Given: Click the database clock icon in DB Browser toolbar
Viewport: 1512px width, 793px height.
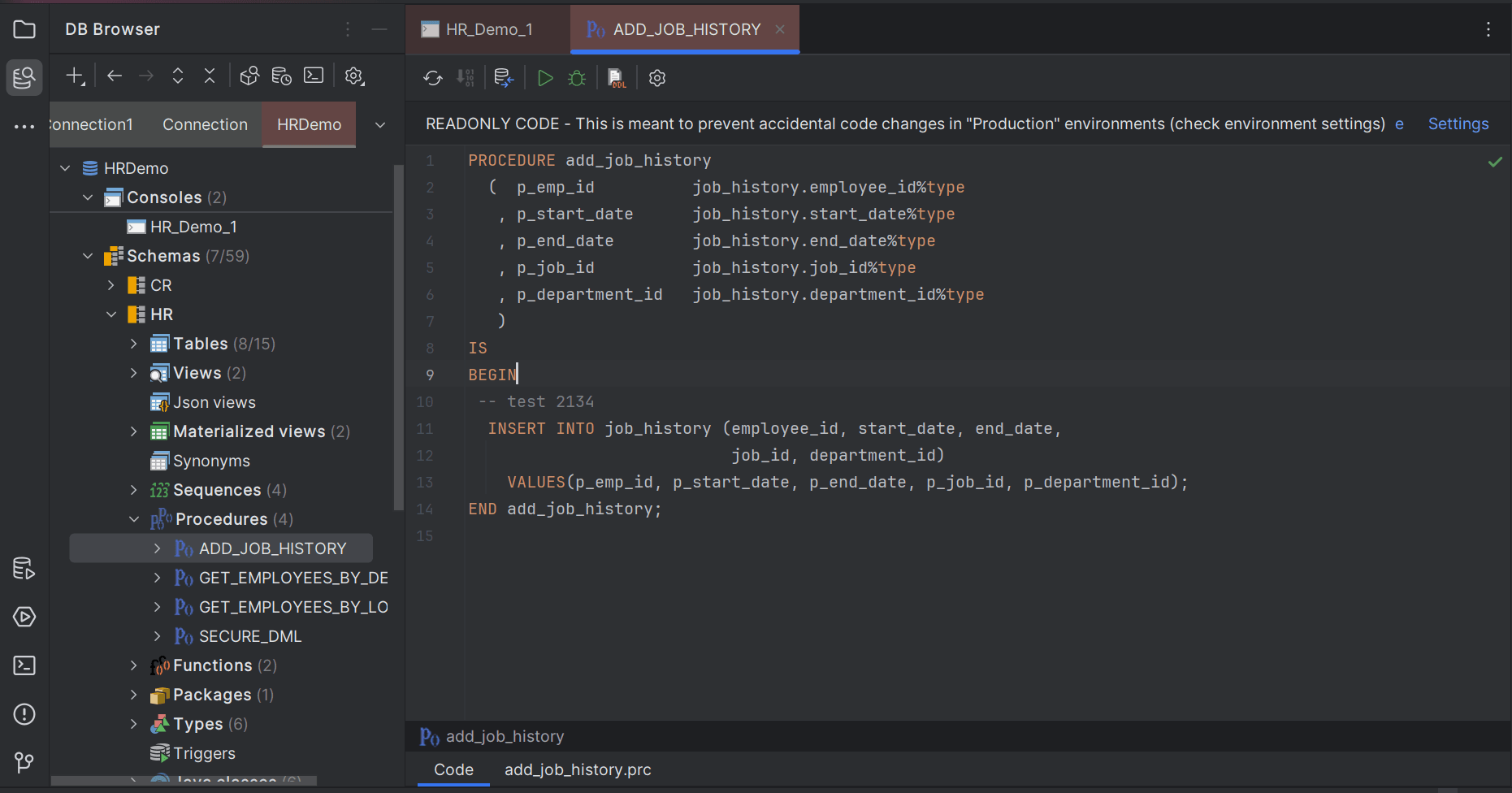Looking at the screenshot, I should [x=282, y=76].
